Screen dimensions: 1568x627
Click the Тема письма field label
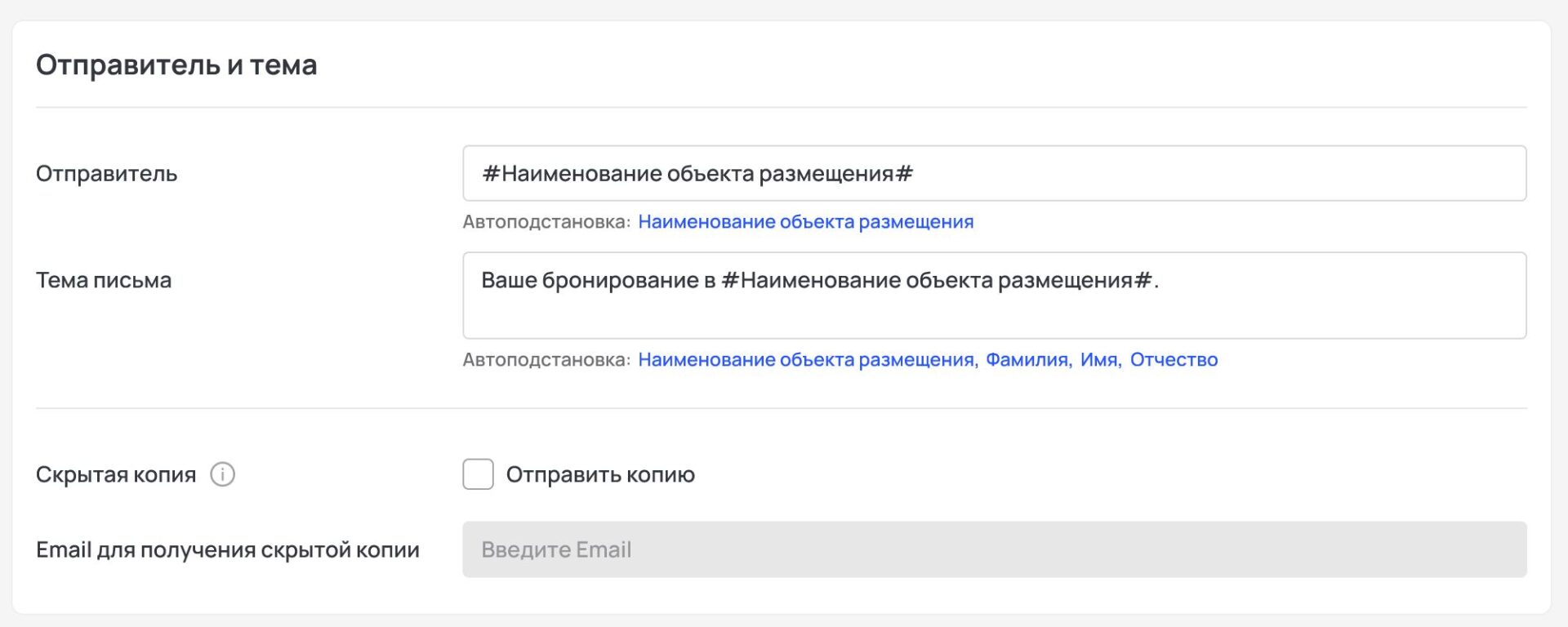tap(104, 280)
